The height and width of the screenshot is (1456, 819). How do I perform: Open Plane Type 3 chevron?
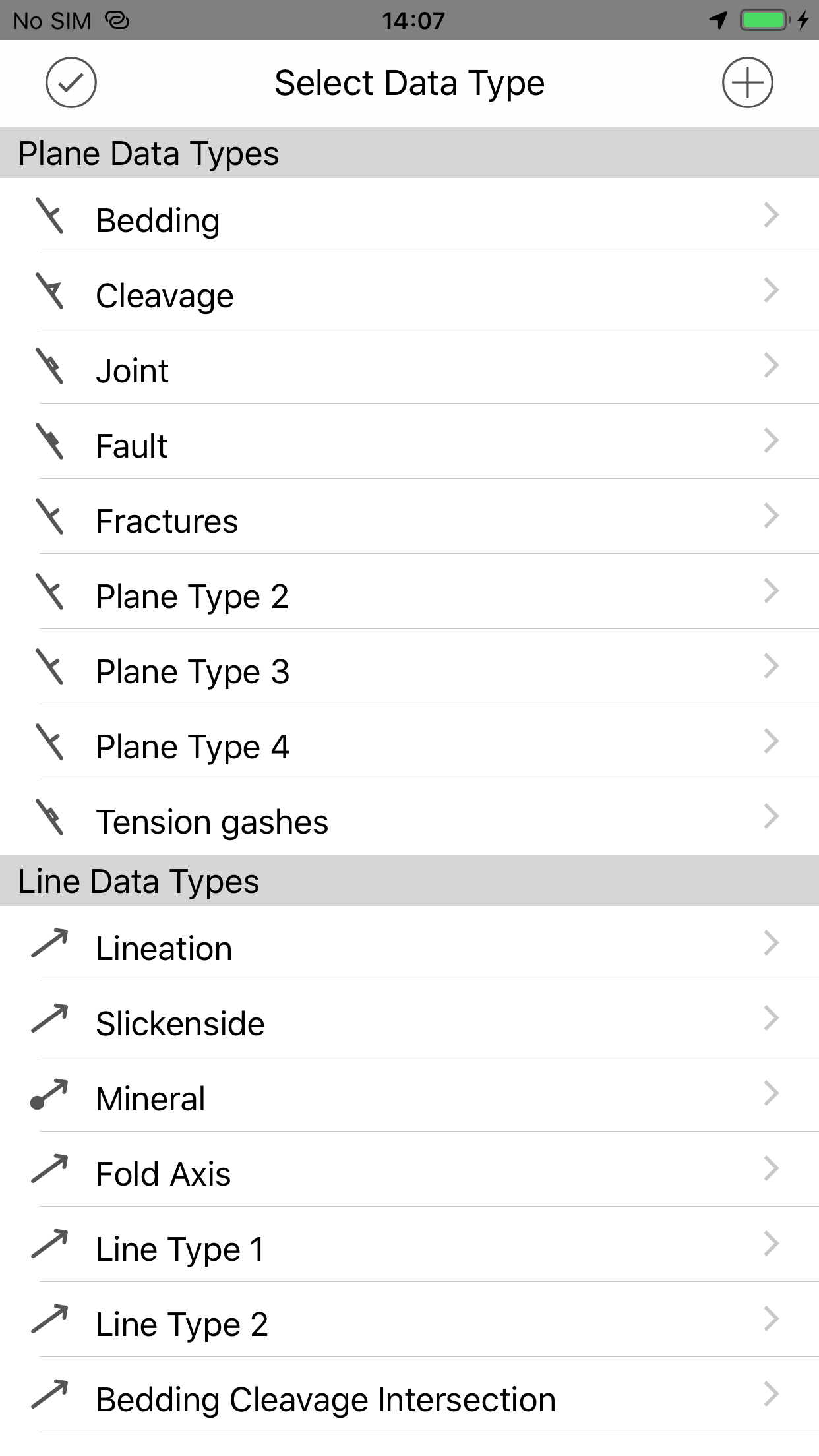pyautogui.click(x=771, y=667)
